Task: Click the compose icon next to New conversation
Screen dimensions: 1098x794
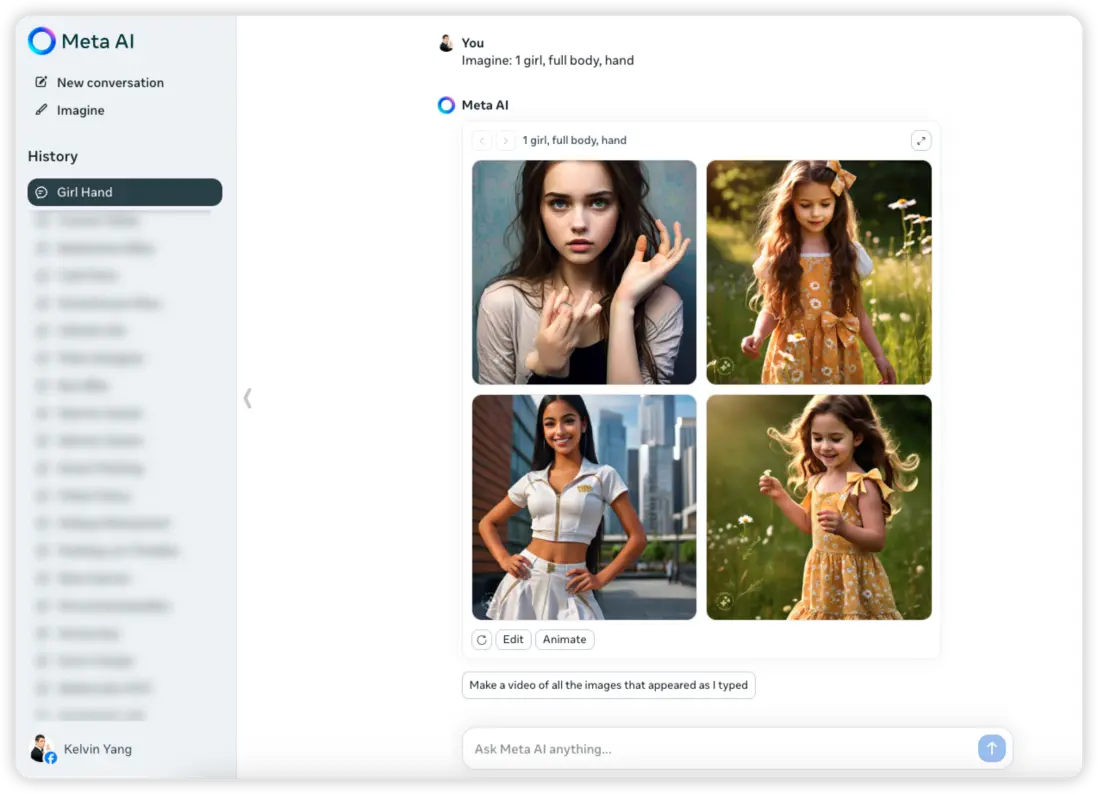Action: click(41, 82)
